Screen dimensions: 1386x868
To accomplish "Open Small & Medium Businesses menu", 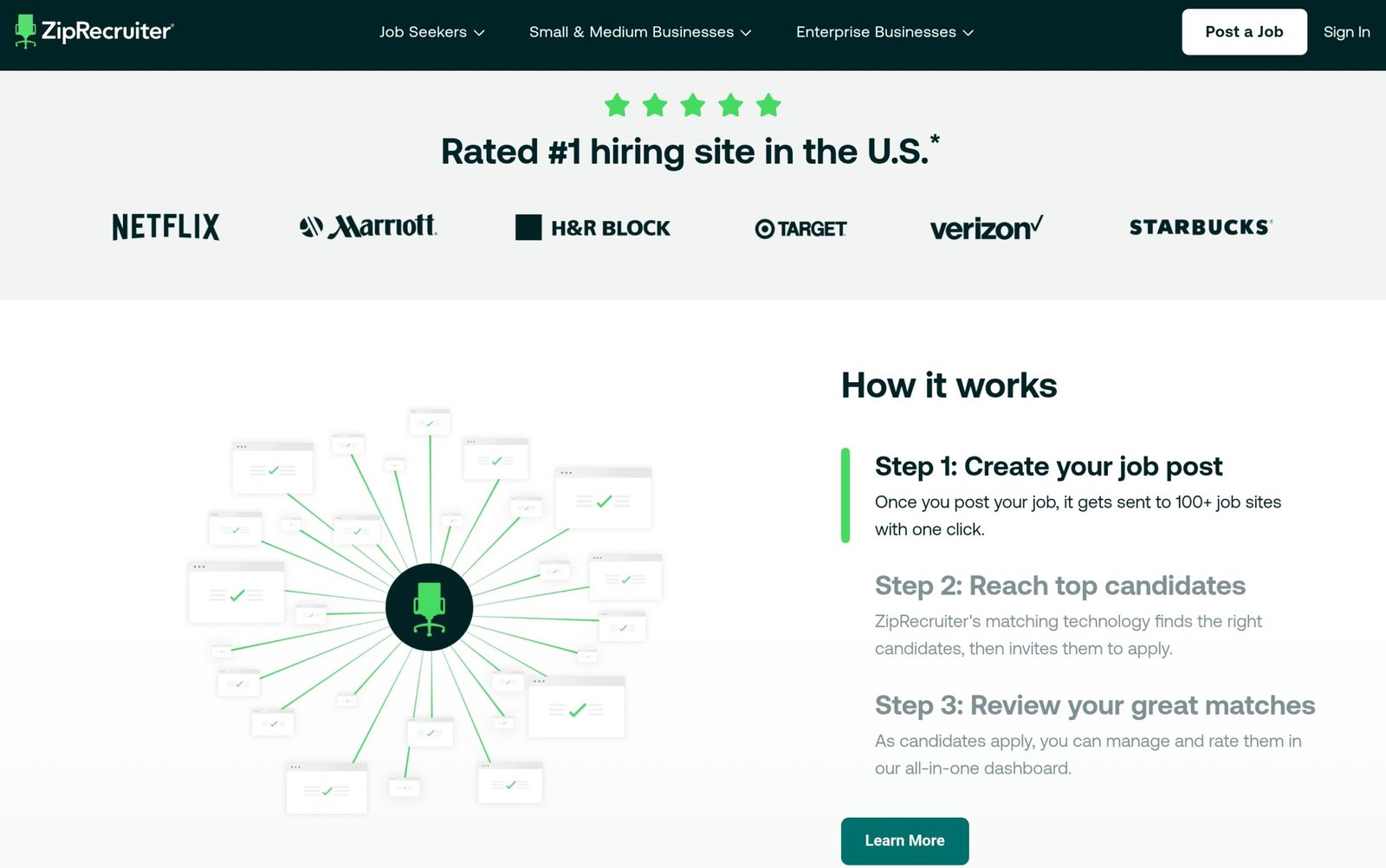I will (x=640, y=32).
